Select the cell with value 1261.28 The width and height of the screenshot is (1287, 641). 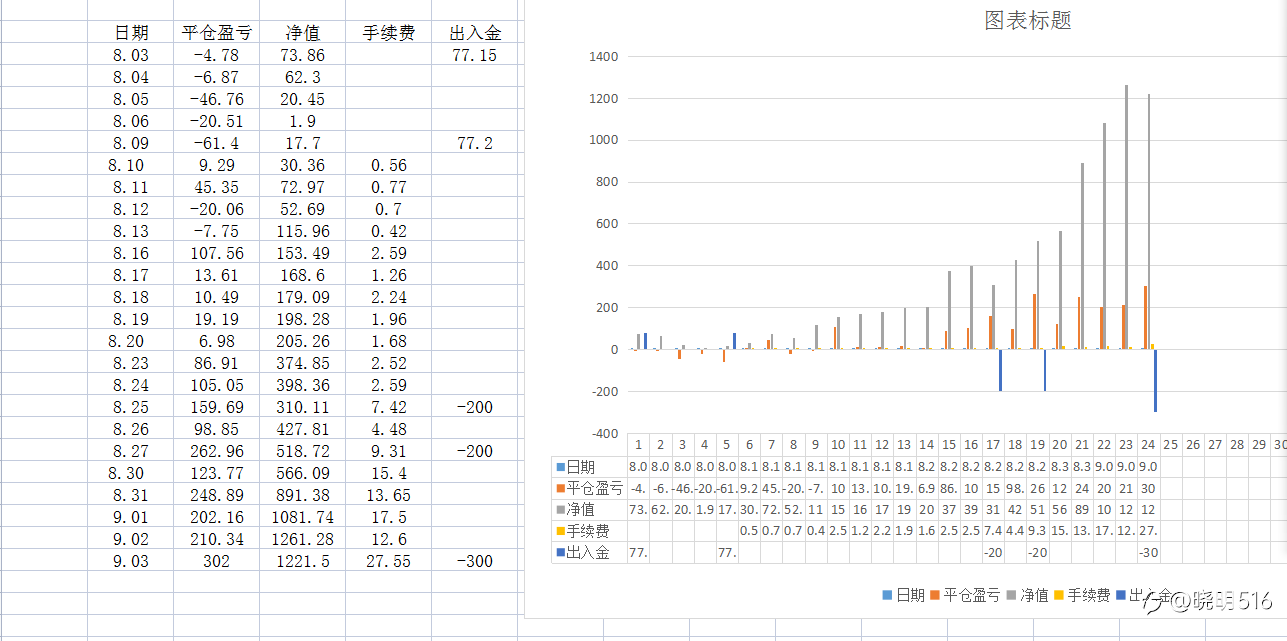302,539
